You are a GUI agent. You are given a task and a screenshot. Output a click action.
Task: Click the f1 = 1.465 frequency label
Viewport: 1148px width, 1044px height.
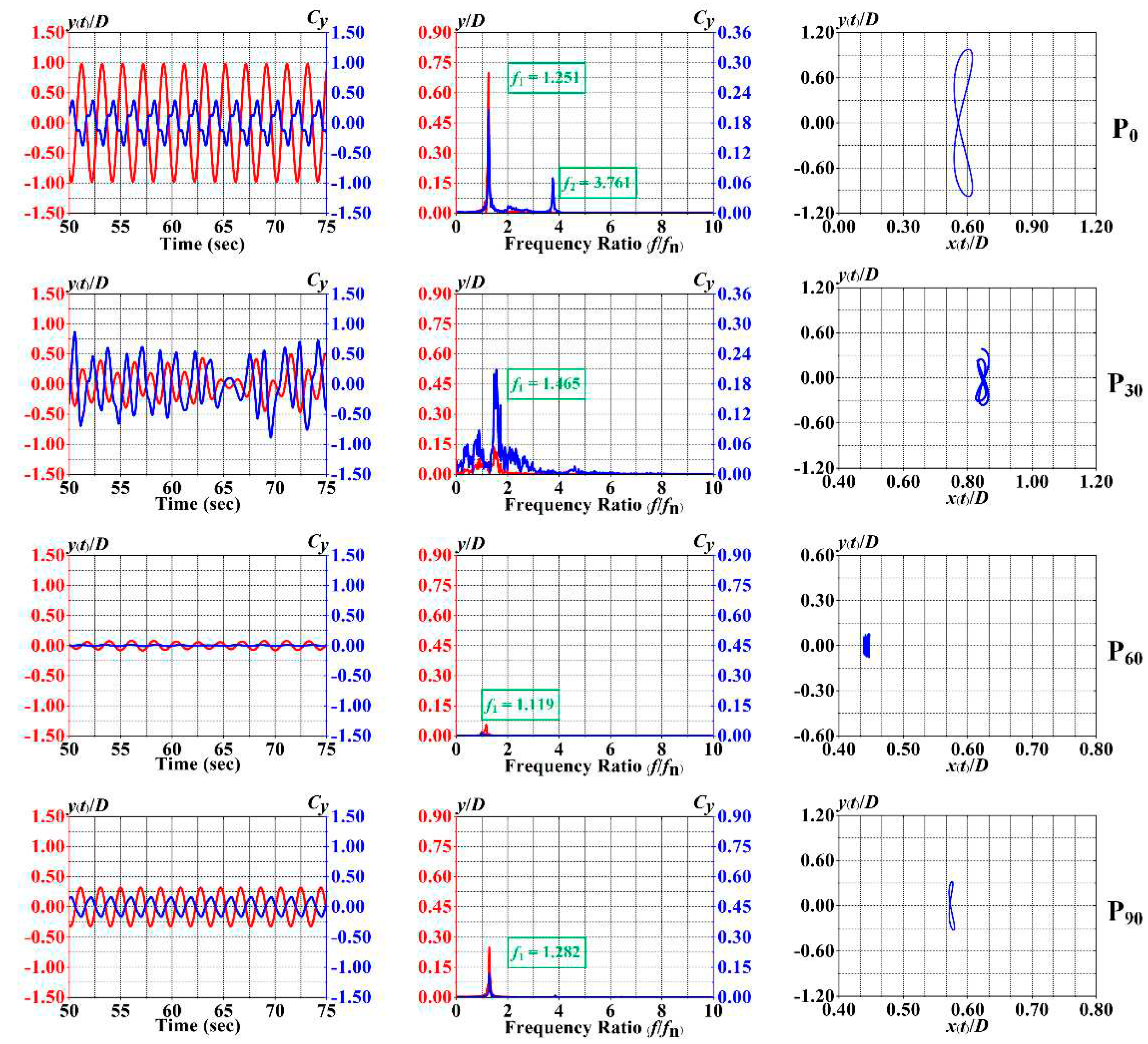coord(546,384)
